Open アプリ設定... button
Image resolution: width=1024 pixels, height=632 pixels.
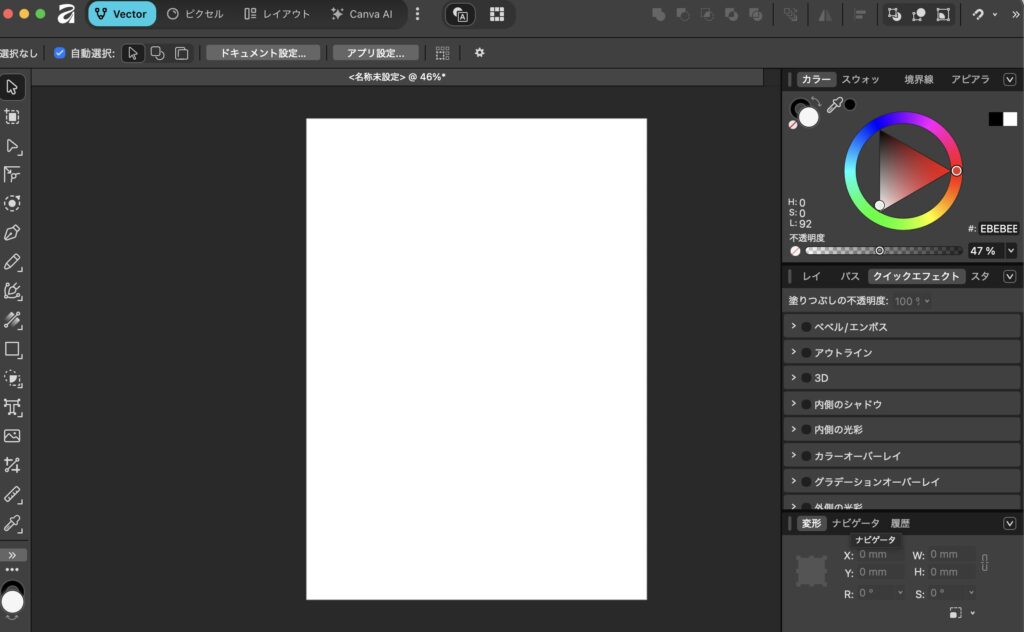(376, 53)
